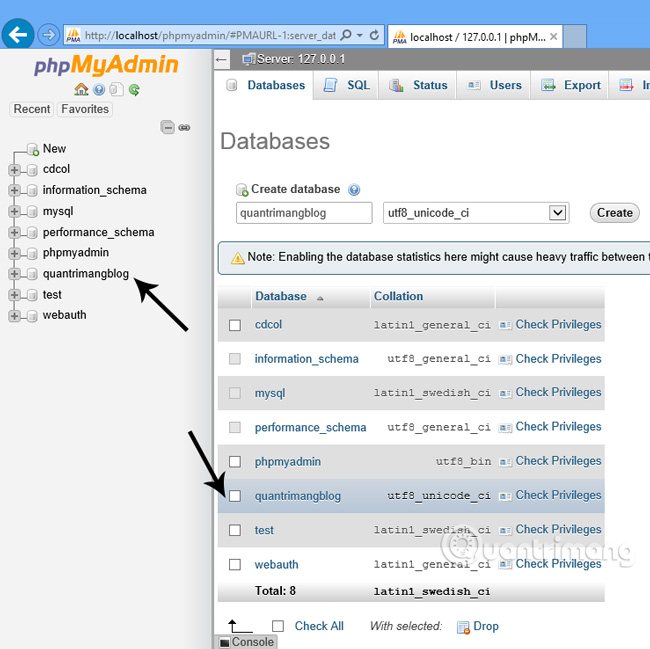
Task: Click the Check All link text
Action: pos(319,626)
